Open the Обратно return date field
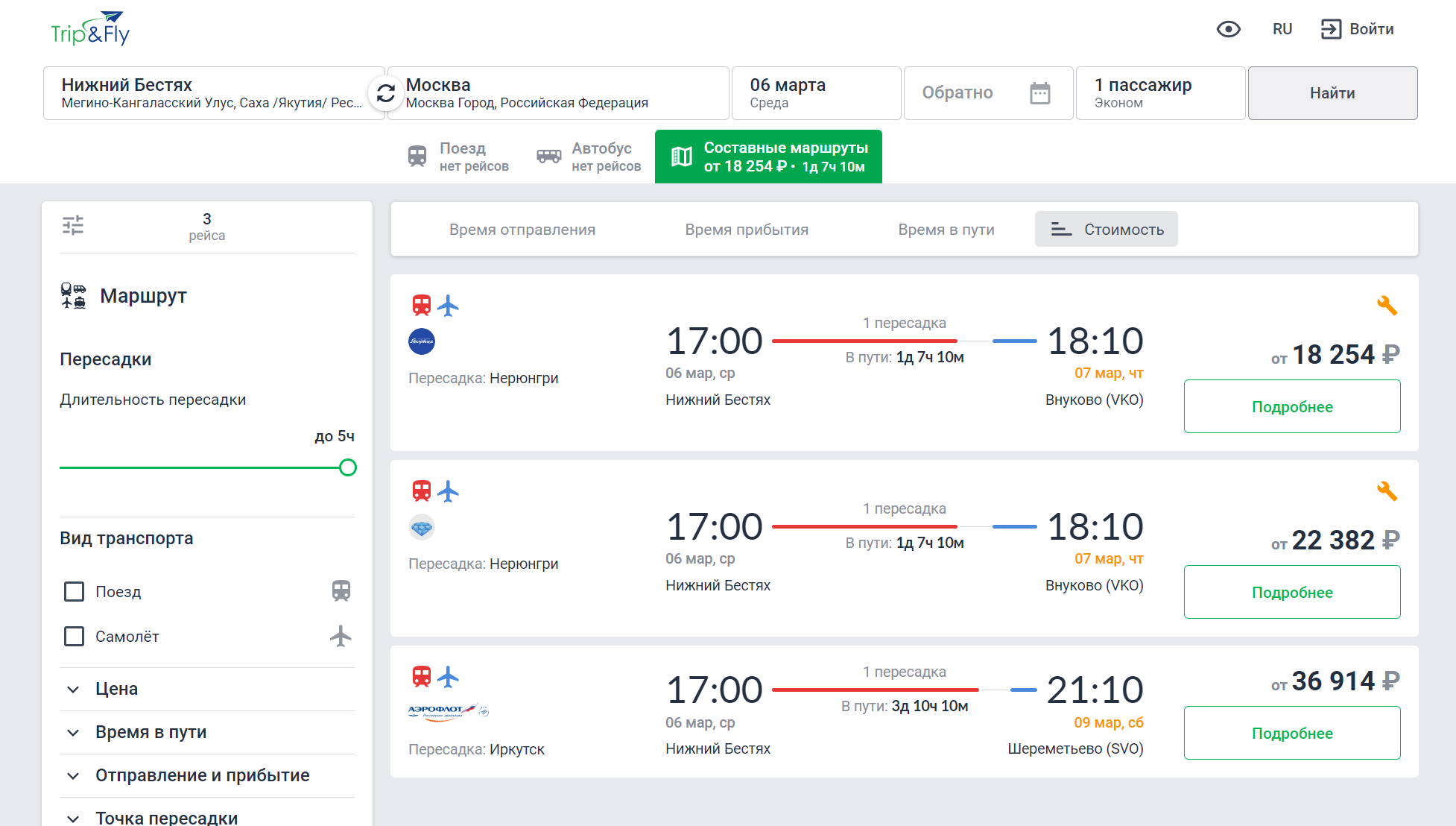Screen dimensions: 1456x826 (989, 93)
